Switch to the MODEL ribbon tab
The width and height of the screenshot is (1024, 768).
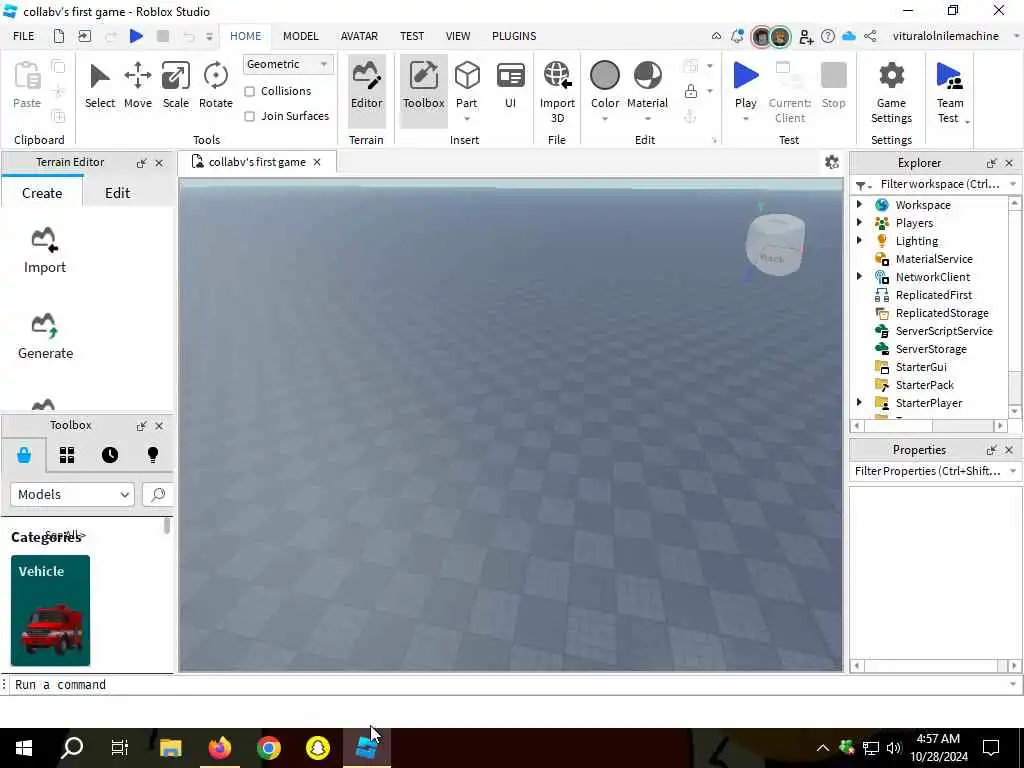300,37
